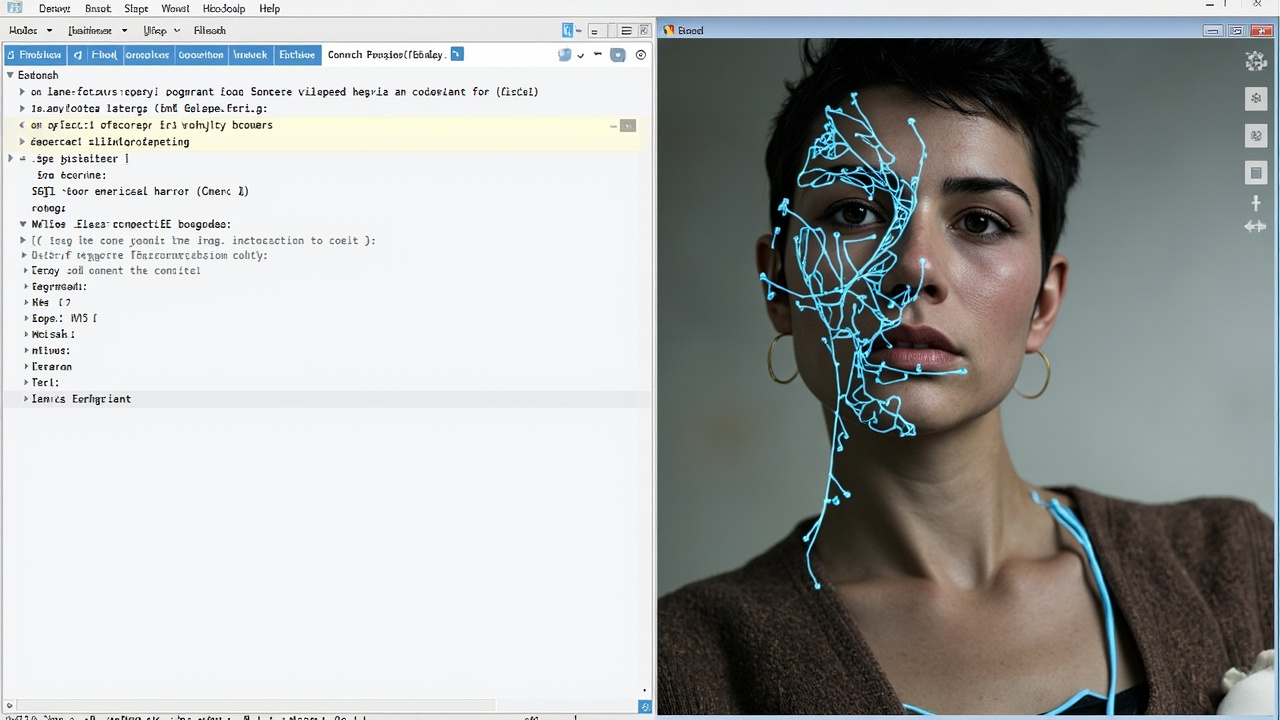Click the square blue icon near the tab row's end
Viewport: 1280px width, 720px height.
(x=618, y=55)
